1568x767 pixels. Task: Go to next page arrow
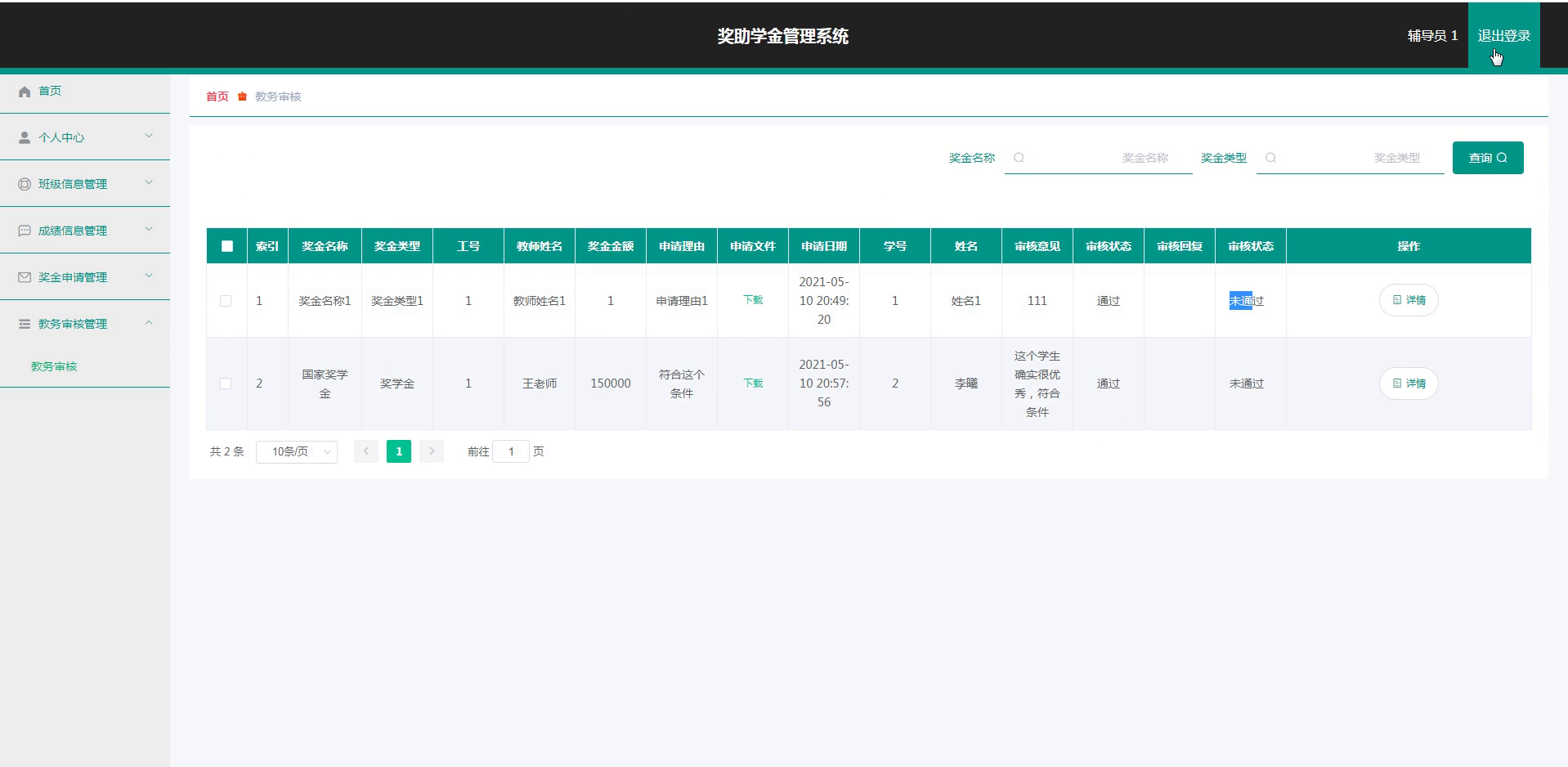(x=432, y=451)
